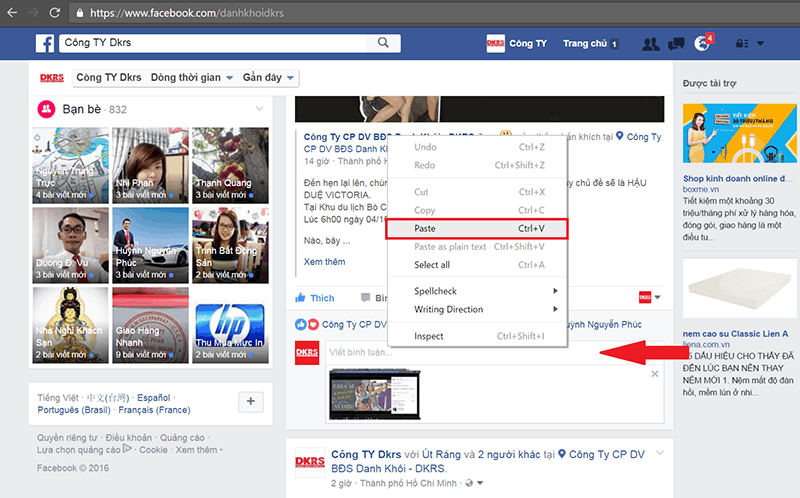Choose Cut in the context menu

[477, 192]
